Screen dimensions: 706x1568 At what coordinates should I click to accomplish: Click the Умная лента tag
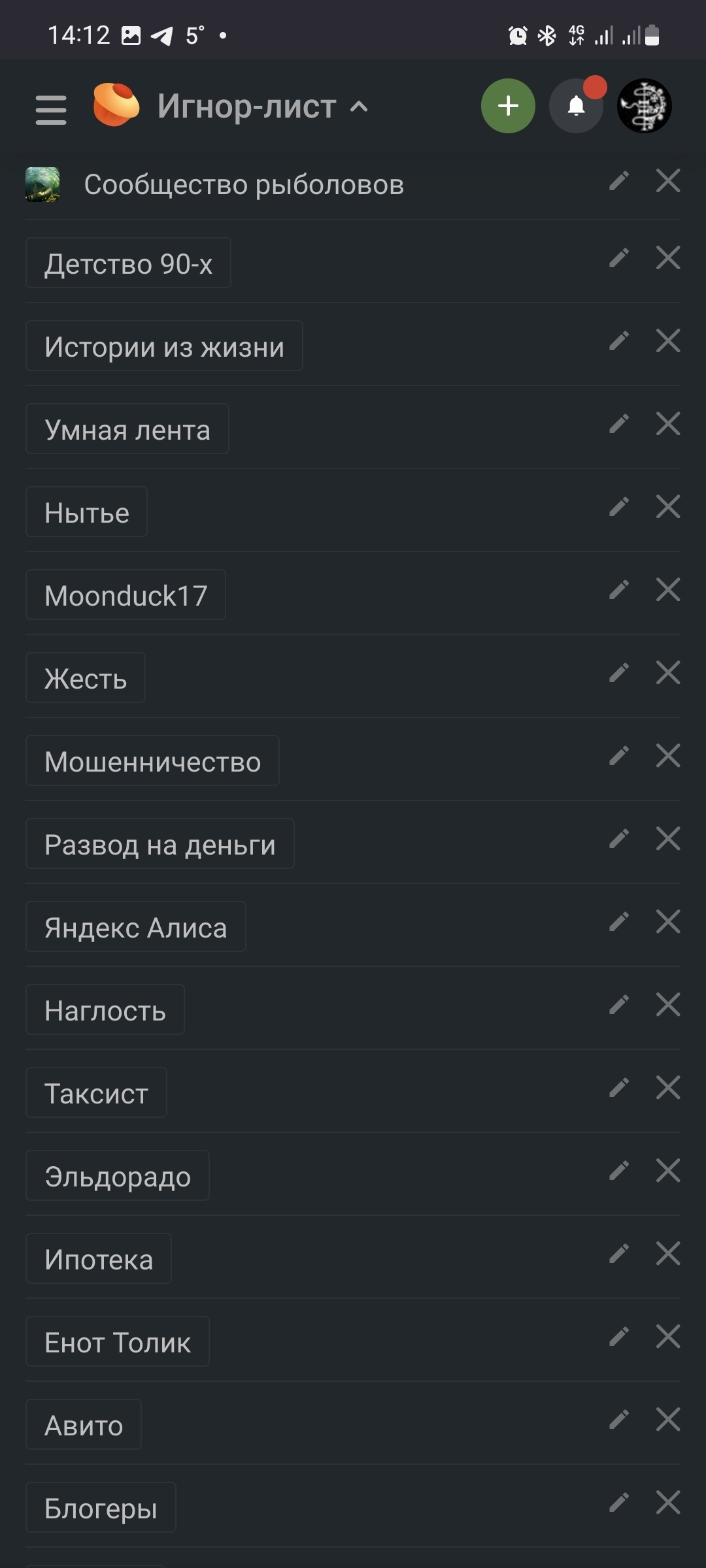pyautogui.click(x=127, y=429)
